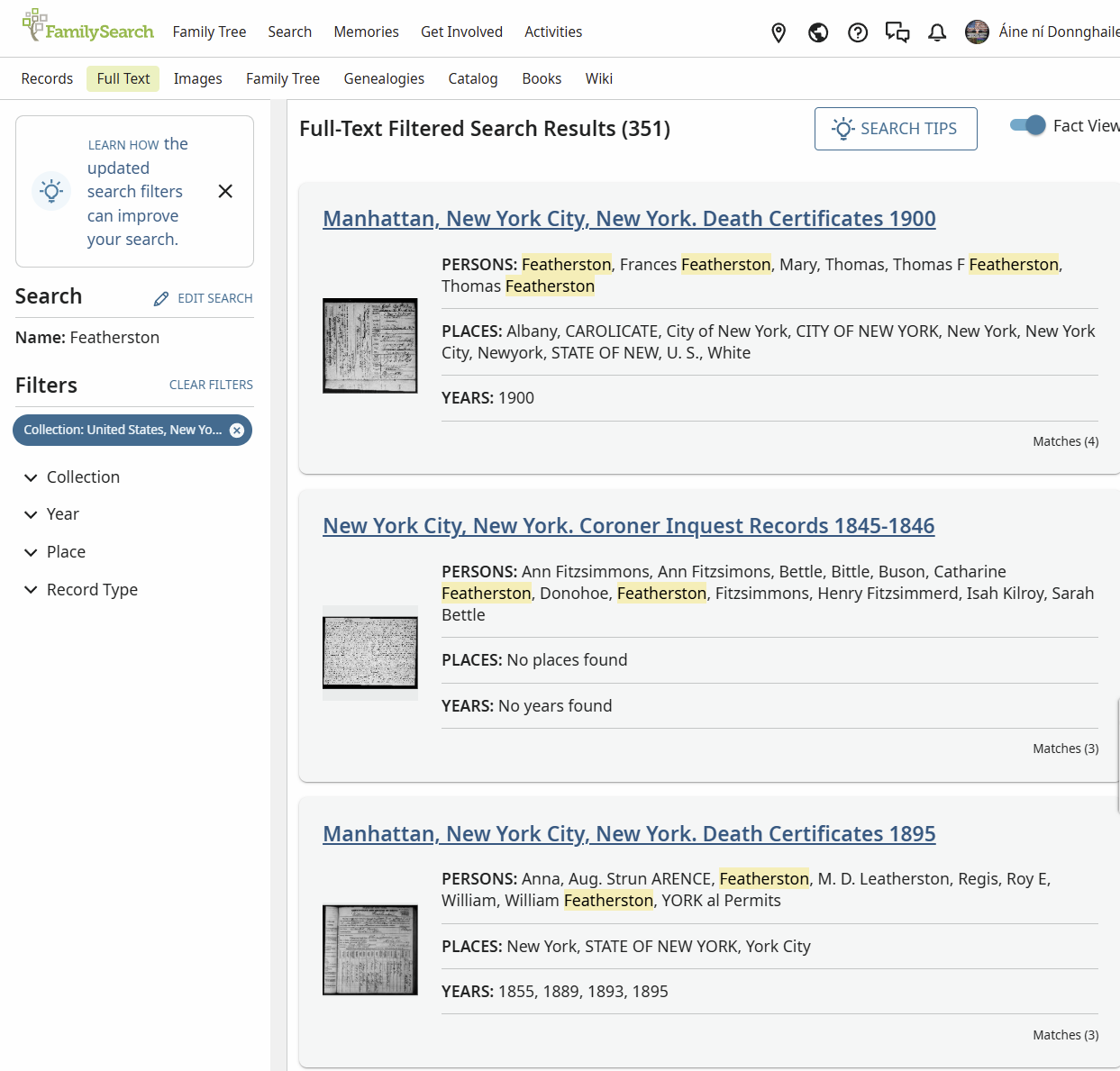
Task: Dismiss the search filters tip
Action: [x=225, y=191]
